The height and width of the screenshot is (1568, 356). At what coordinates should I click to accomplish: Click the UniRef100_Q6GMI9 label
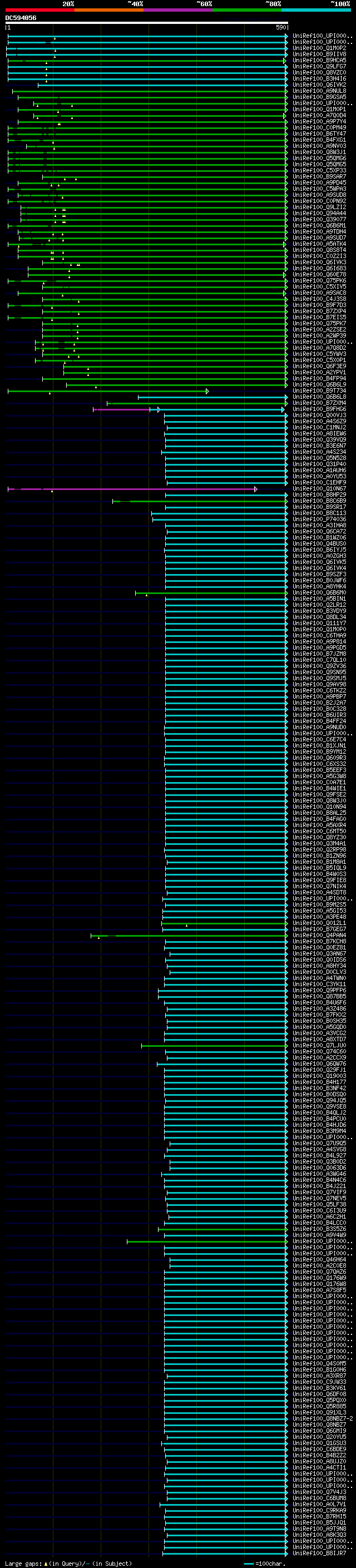tap(319, 1431)
